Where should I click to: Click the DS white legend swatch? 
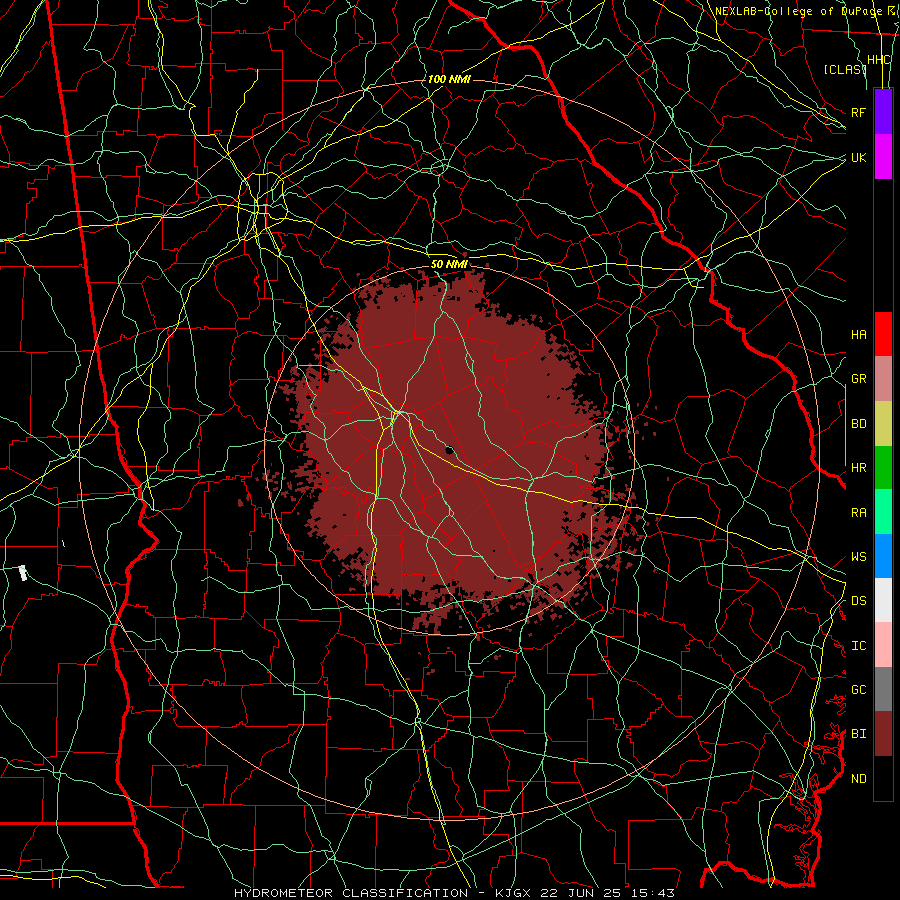click(883, 600)
